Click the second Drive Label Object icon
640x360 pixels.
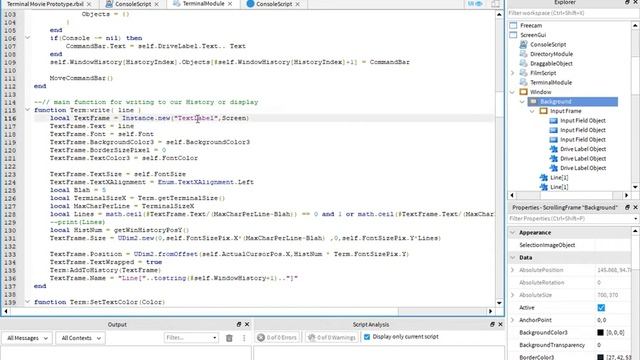[x=553, y=158]
